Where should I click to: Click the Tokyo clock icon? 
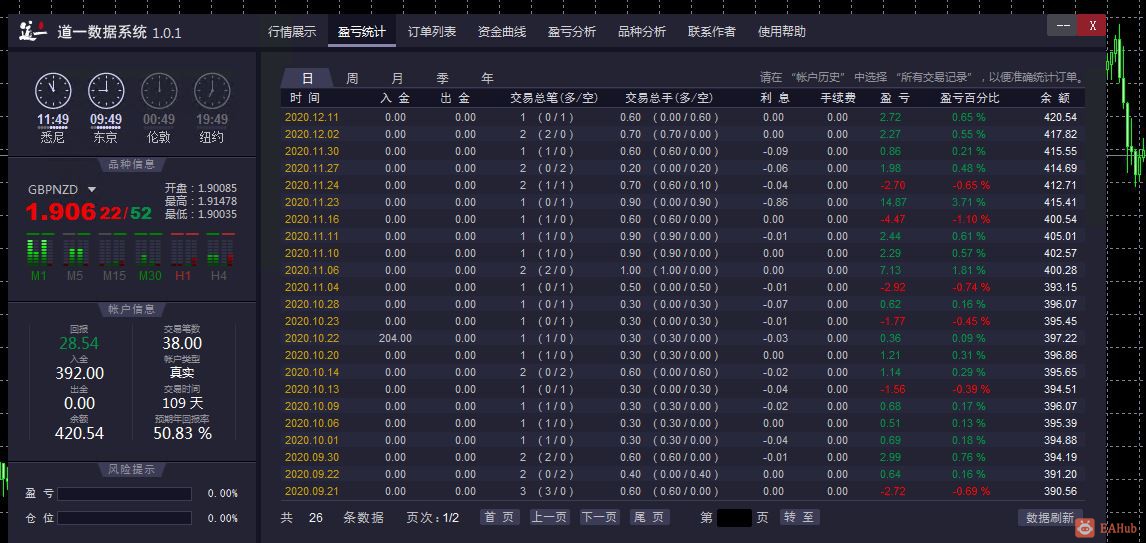point(106,91)
